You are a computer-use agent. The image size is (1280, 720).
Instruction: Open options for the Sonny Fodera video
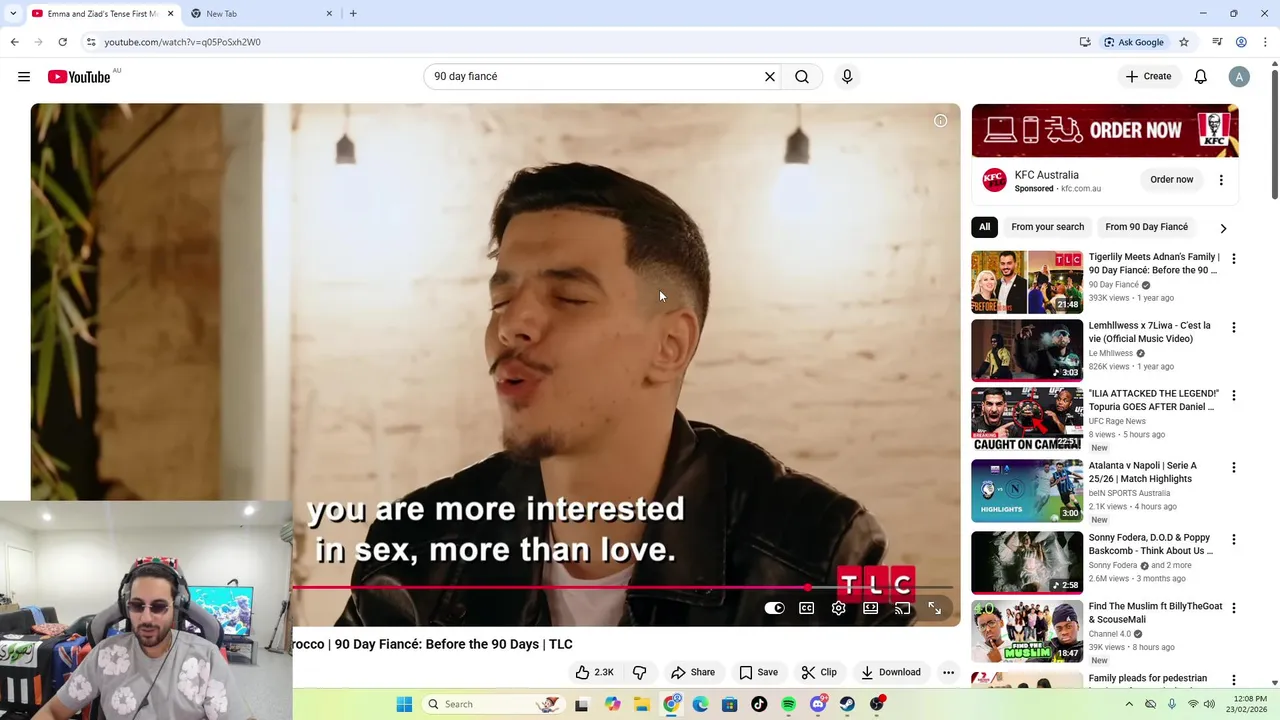(x=1233, y=539)
